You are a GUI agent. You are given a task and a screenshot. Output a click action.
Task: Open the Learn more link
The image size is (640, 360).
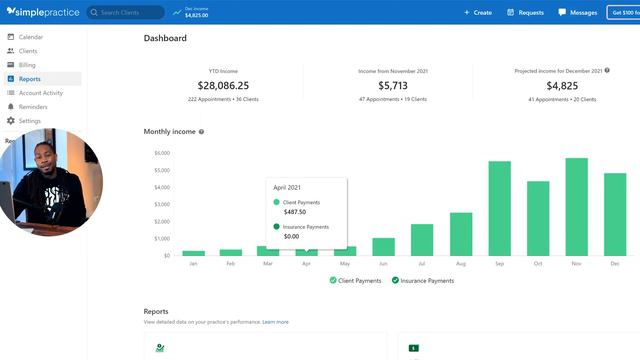(276, 322)
